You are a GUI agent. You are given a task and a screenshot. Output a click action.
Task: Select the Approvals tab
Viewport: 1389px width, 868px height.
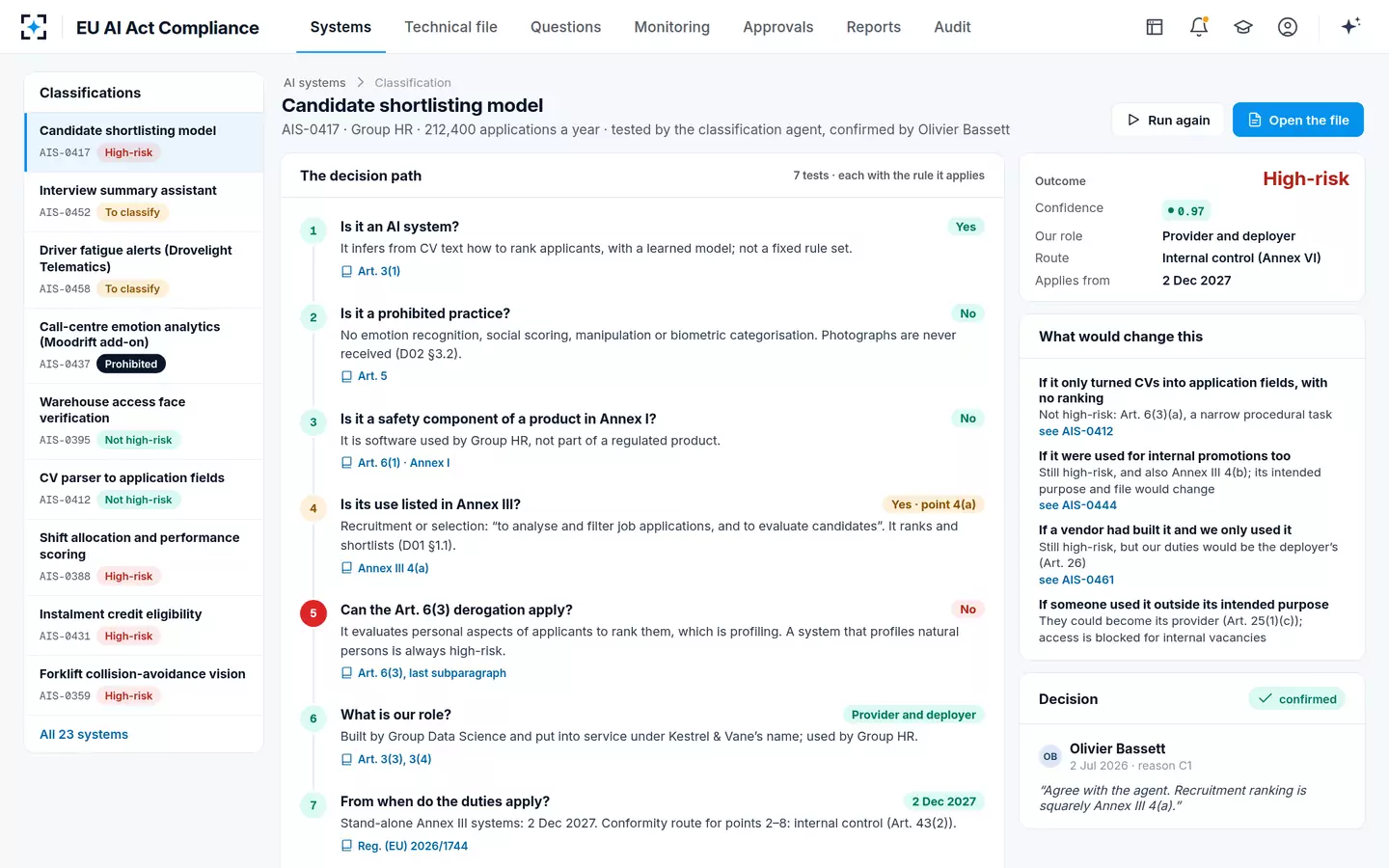(777, 27)
